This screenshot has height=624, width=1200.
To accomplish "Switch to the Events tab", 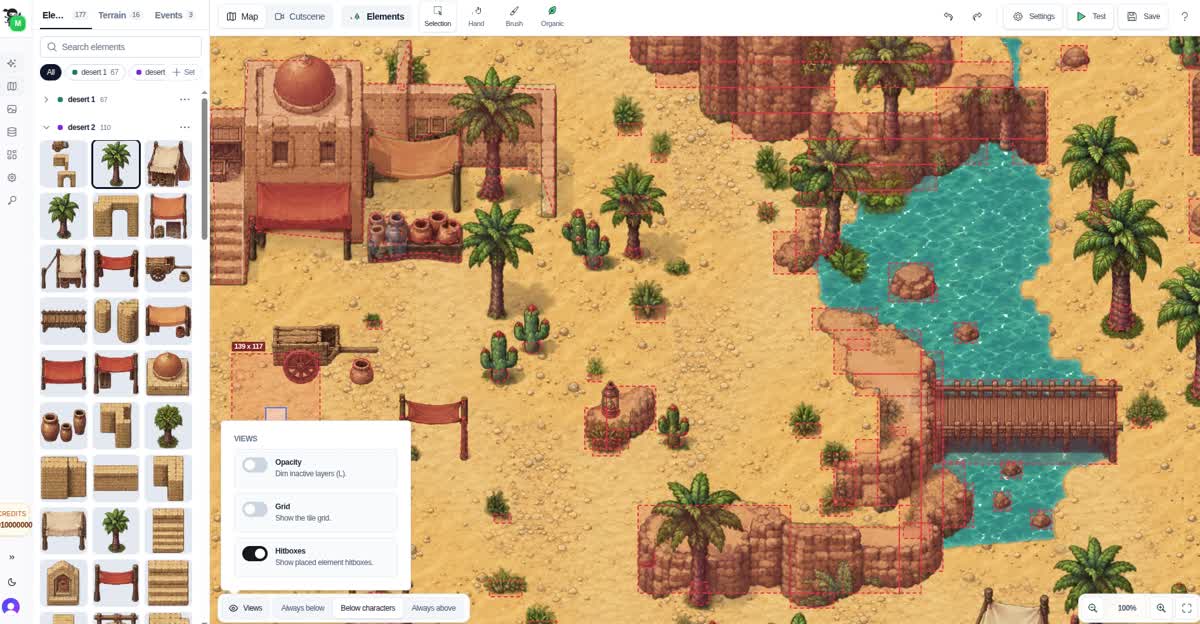I will (175, 15).
